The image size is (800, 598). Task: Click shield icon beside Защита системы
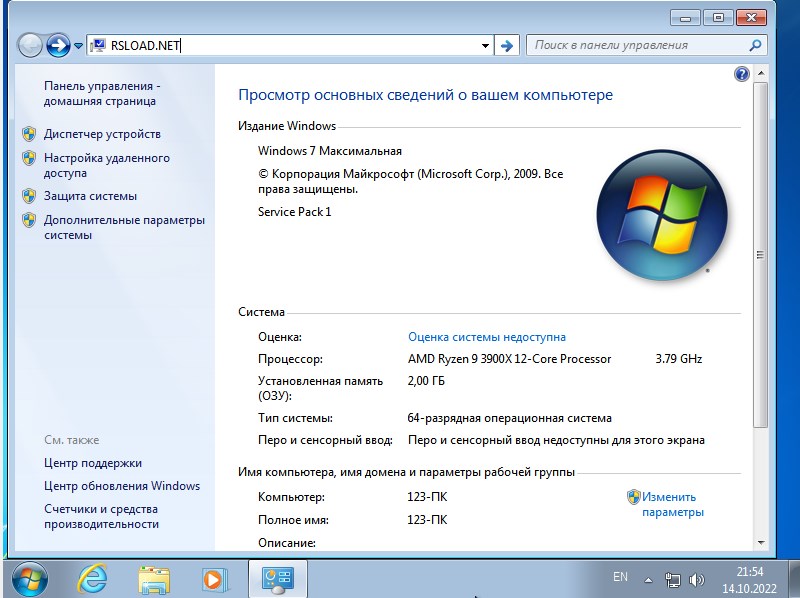(x=29, y=196)
